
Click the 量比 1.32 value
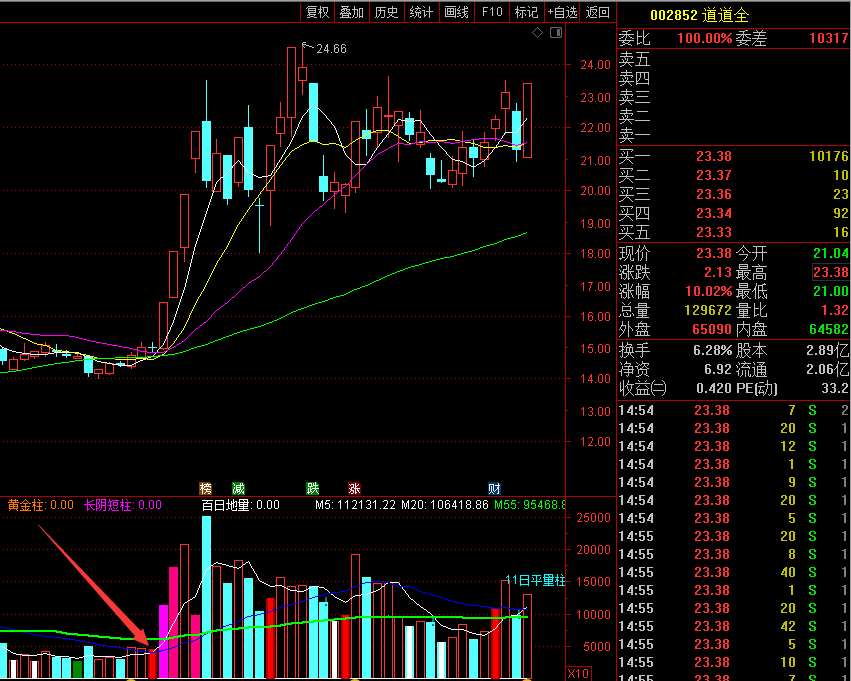coord(835,310)
